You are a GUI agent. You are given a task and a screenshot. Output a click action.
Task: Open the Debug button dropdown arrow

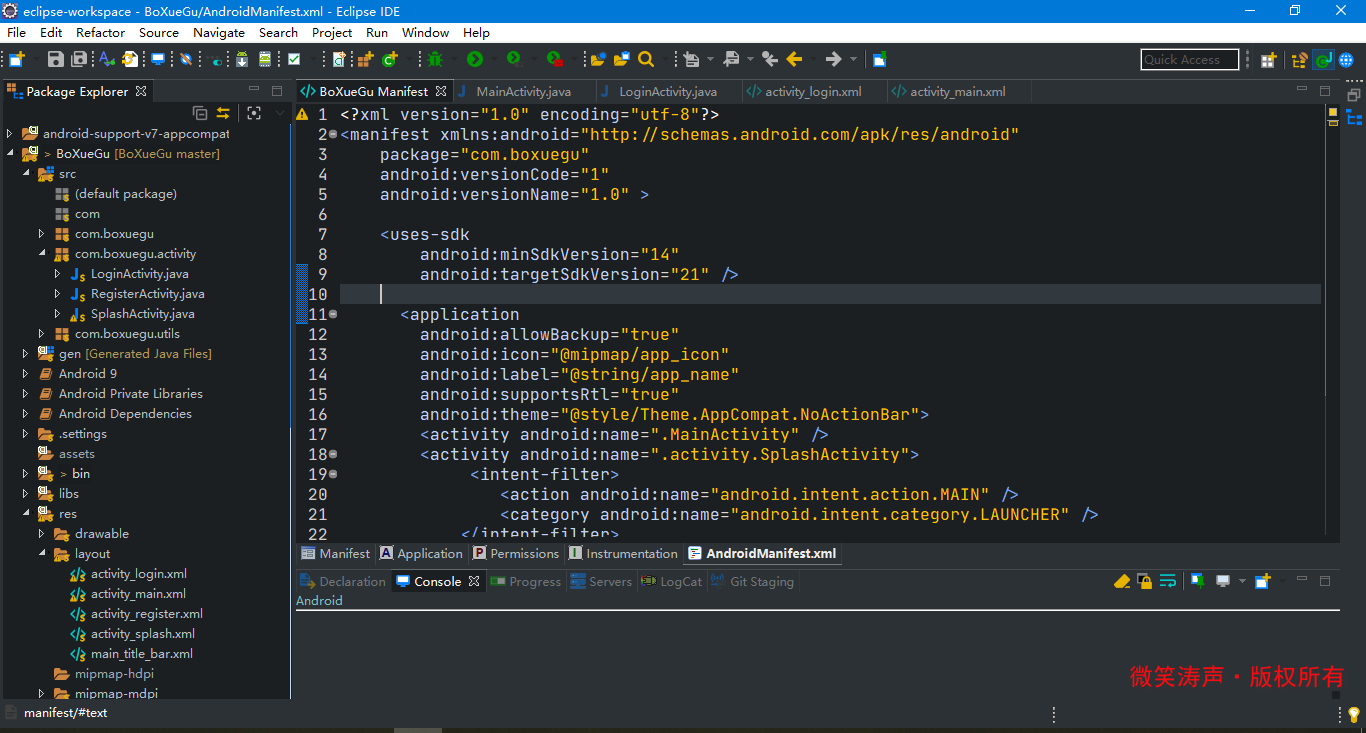coord(454,60)
